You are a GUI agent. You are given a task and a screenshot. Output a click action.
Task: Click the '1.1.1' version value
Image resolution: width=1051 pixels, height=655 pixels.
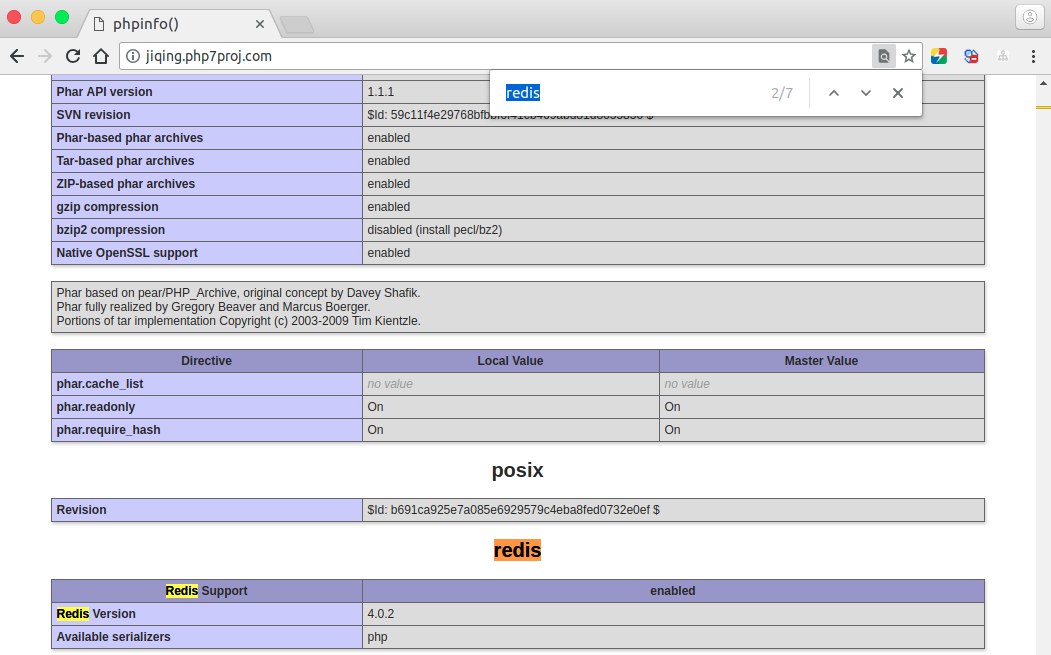381,92
